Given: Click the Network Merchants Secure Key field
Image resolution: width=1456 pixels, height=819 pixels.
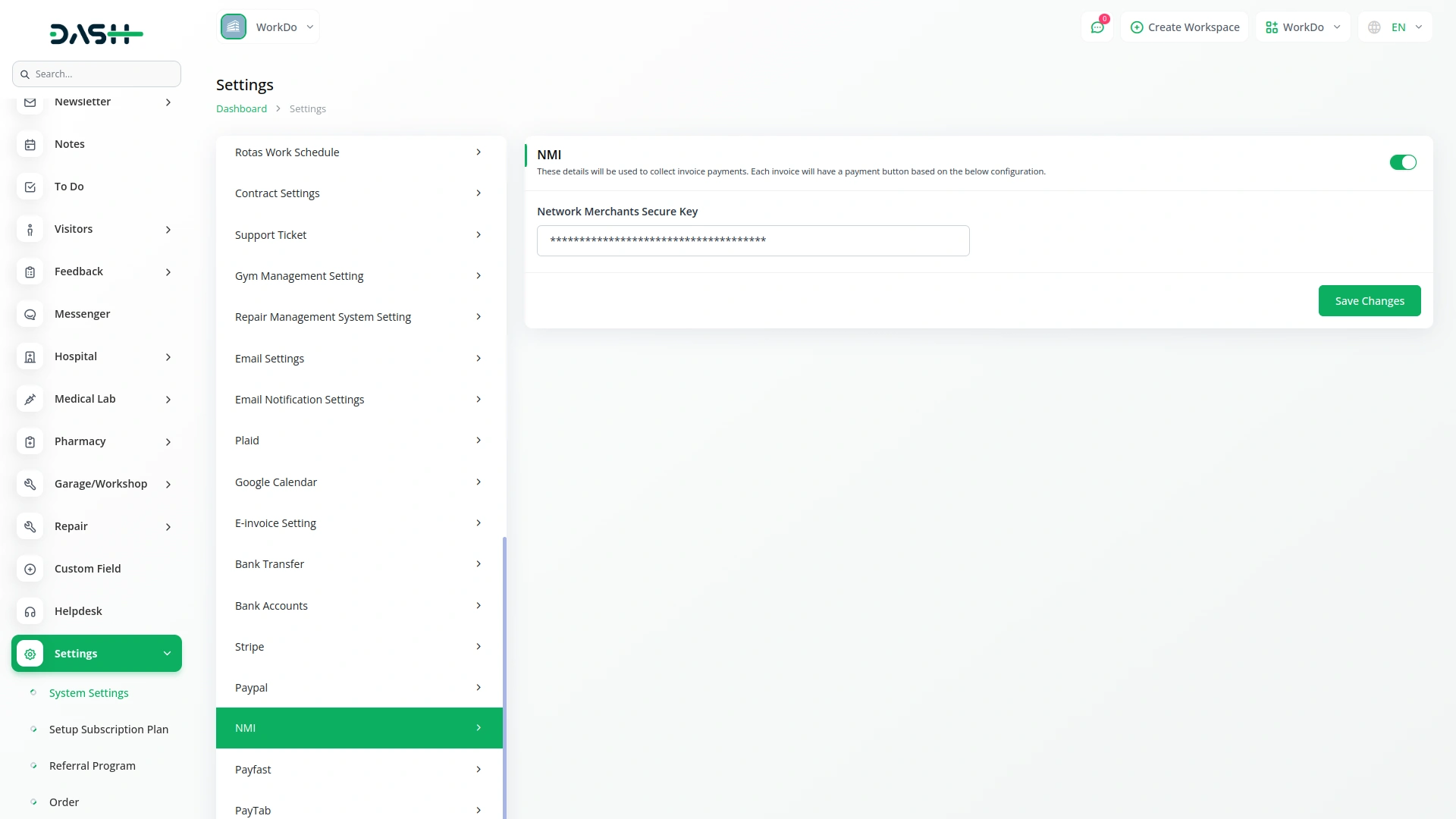Looking at the screenshot, I should 752,241.
